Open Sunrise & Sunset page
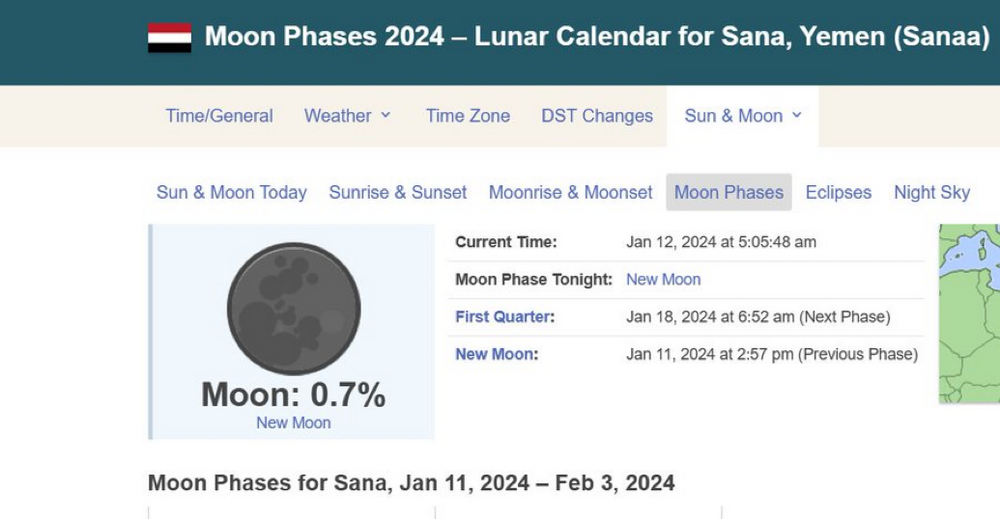 (x=398, y=192)
